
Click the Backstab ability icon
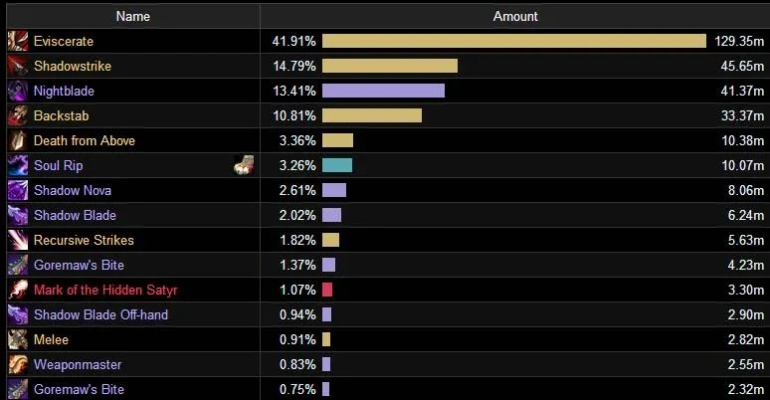click(x=17, y=116)
